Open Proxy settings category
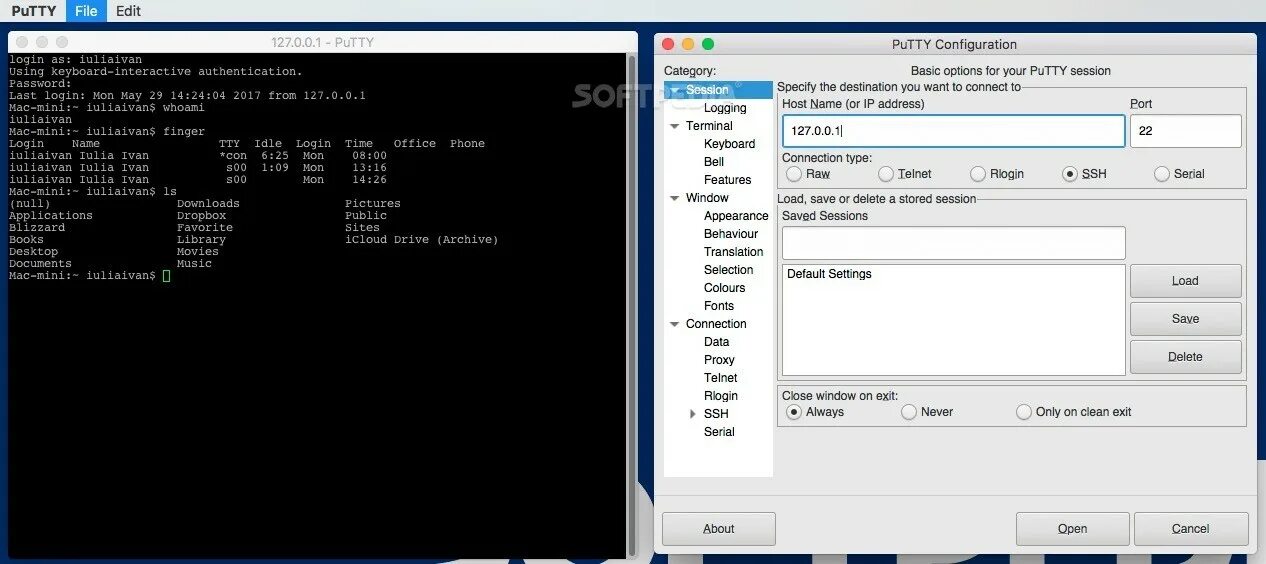The width and height of the screenshot is (1266, 564). 719,360
